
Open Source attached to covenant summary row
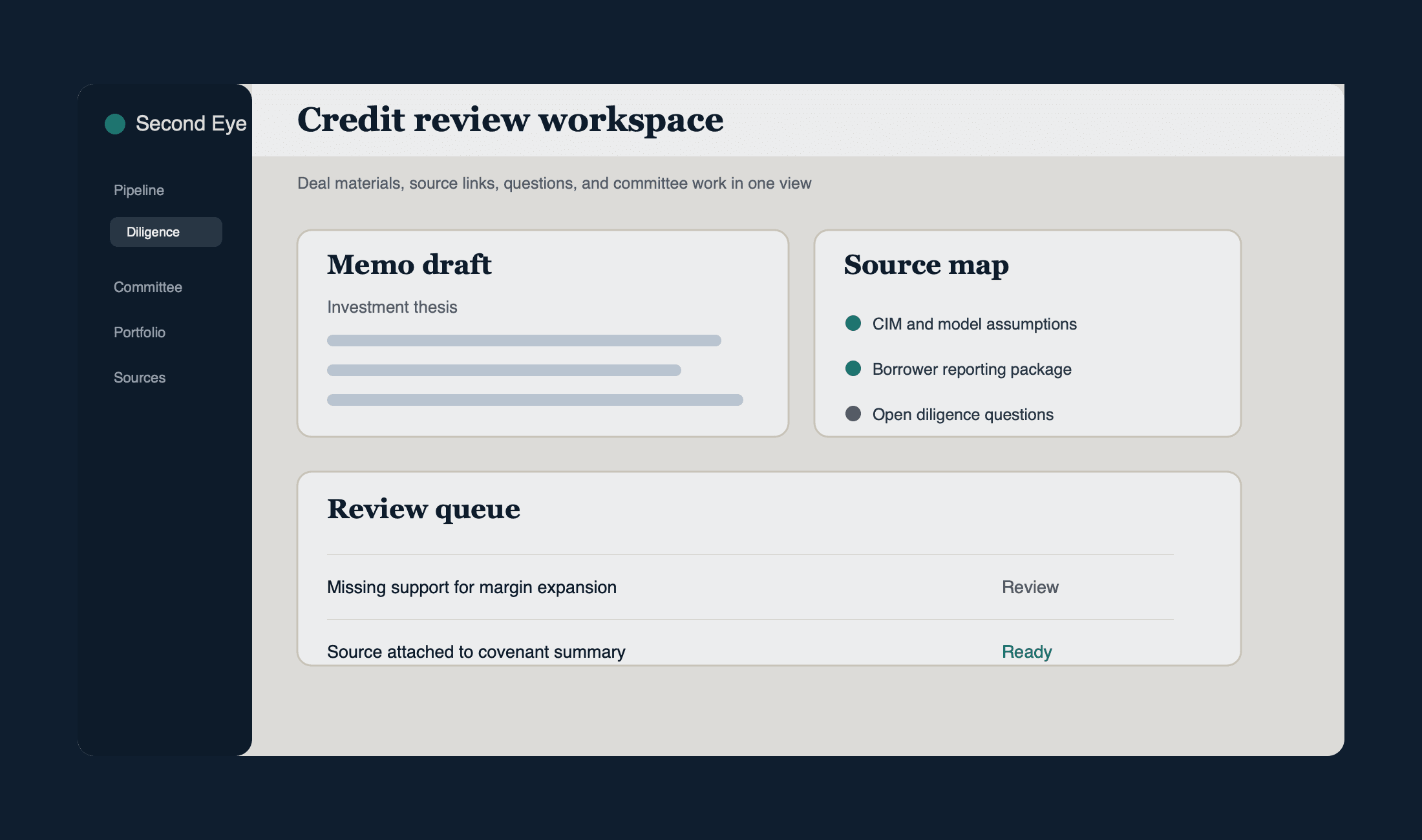click(x=476, y=651)
